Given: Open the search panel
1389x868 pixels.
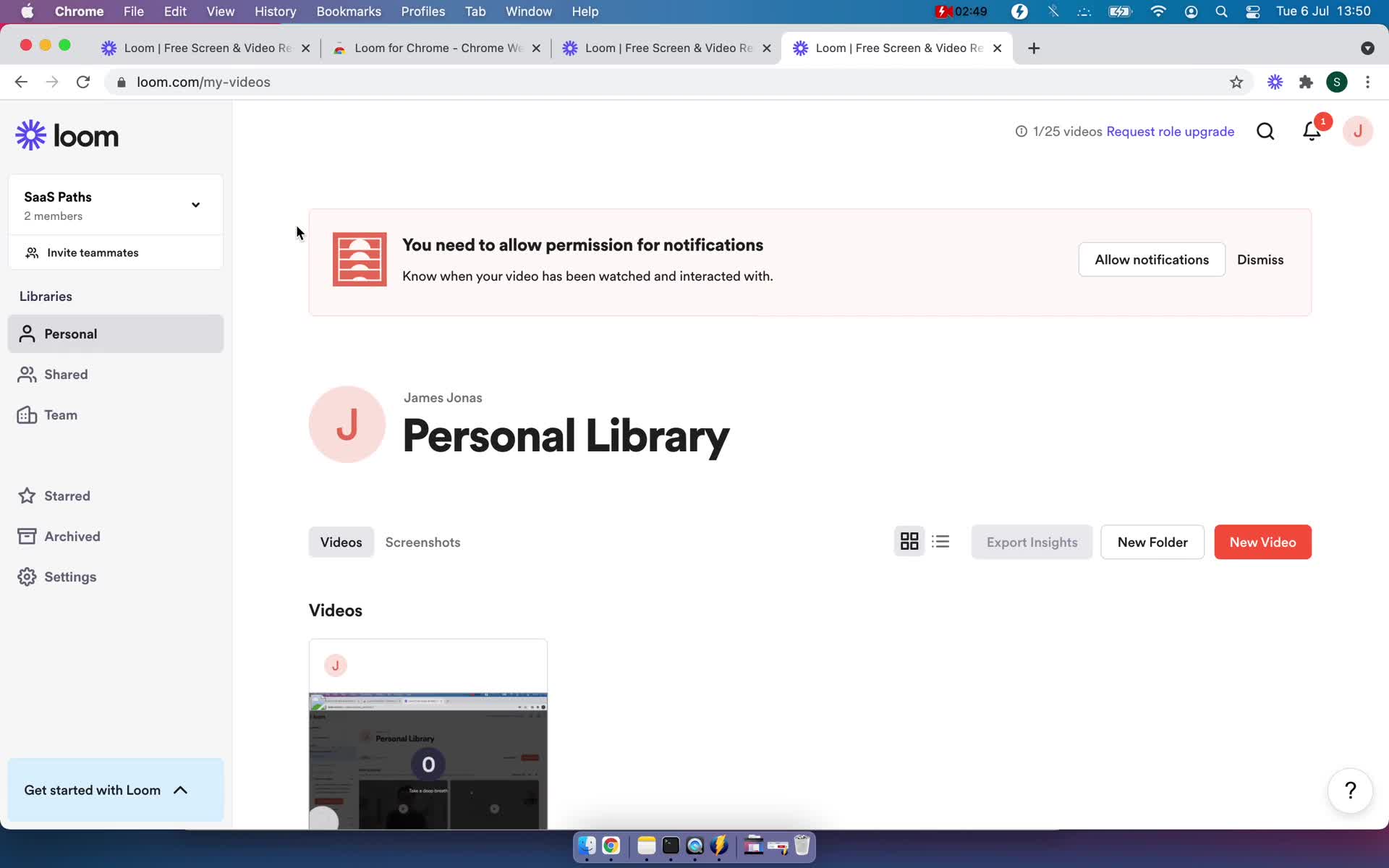Looking at the screenshot, I should click(1264, 131).
